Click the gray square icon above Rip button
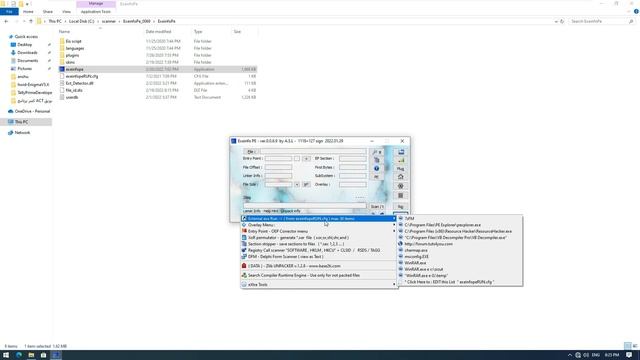Screen dimensions: 640x360 401,196
